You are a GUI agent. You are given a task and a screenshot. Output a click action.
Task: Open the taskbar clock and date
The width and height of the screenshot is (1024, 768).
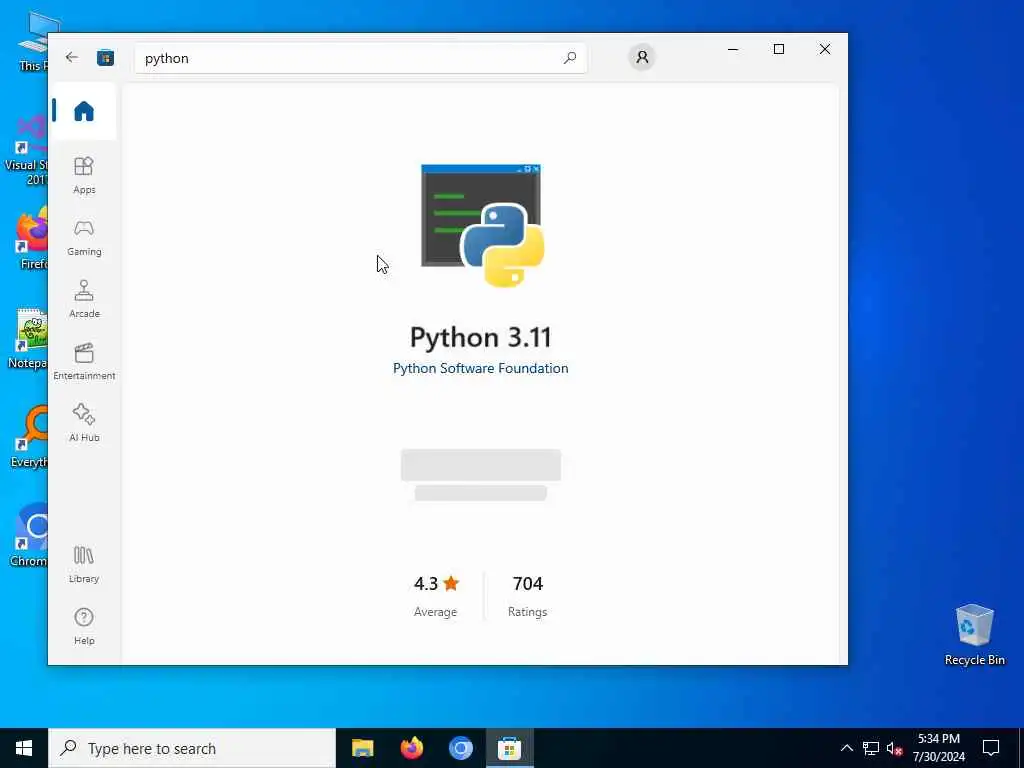(x=939, y=748)
